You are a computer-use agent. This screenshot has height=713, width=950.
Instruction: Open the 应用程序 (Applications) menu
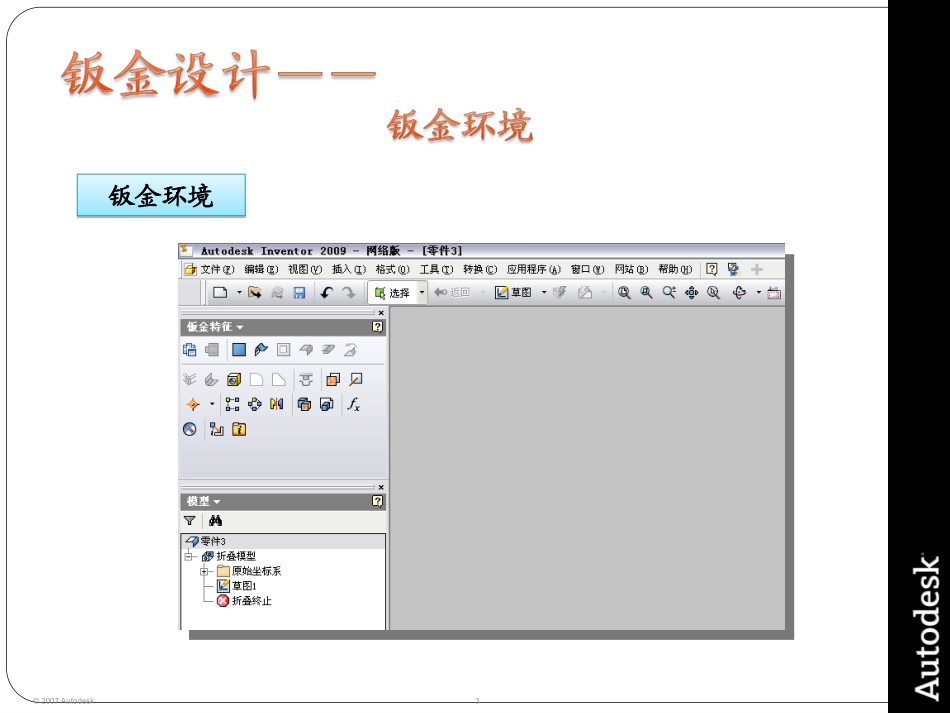click(x=534, y=269)
